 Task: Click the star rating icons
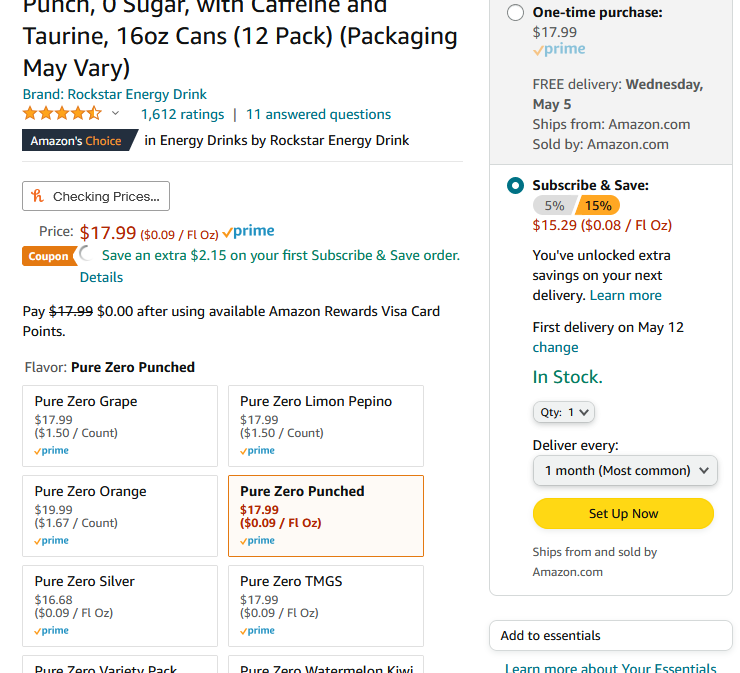tap(62, 114)
